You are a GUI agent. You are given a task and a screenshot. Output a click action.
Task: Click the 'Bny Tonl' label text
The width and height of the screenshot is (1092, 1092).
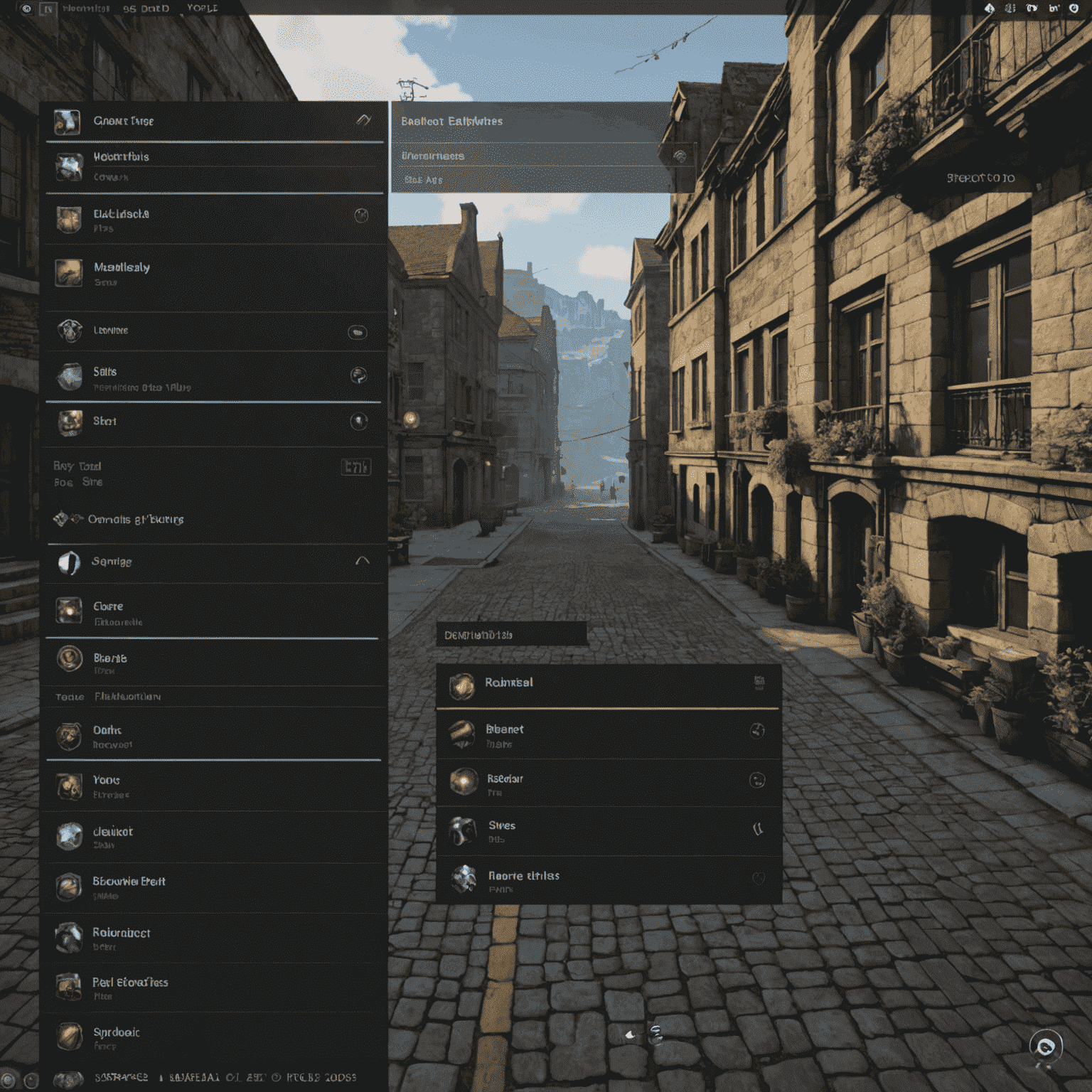click(x=77, y=466)
